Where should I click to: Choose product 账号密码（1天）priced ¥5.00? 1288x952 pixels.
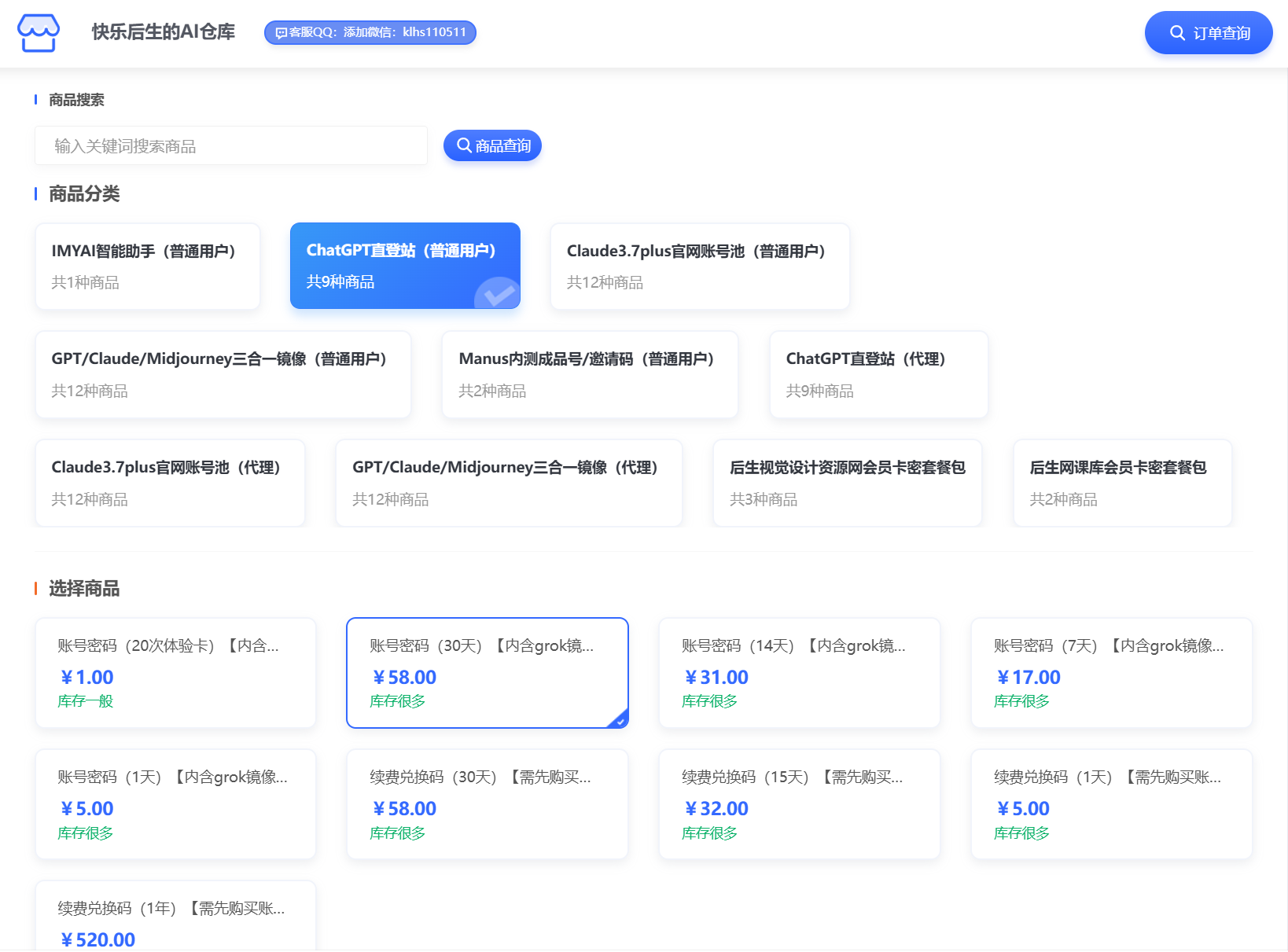[x=176, y=804]
